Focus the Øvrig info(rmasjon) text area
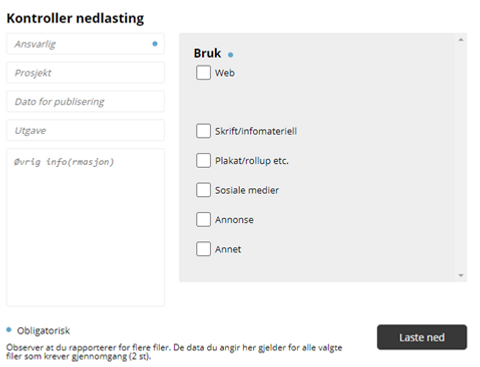Viewport: 480px width, 367px height. [x=85, y=227]
